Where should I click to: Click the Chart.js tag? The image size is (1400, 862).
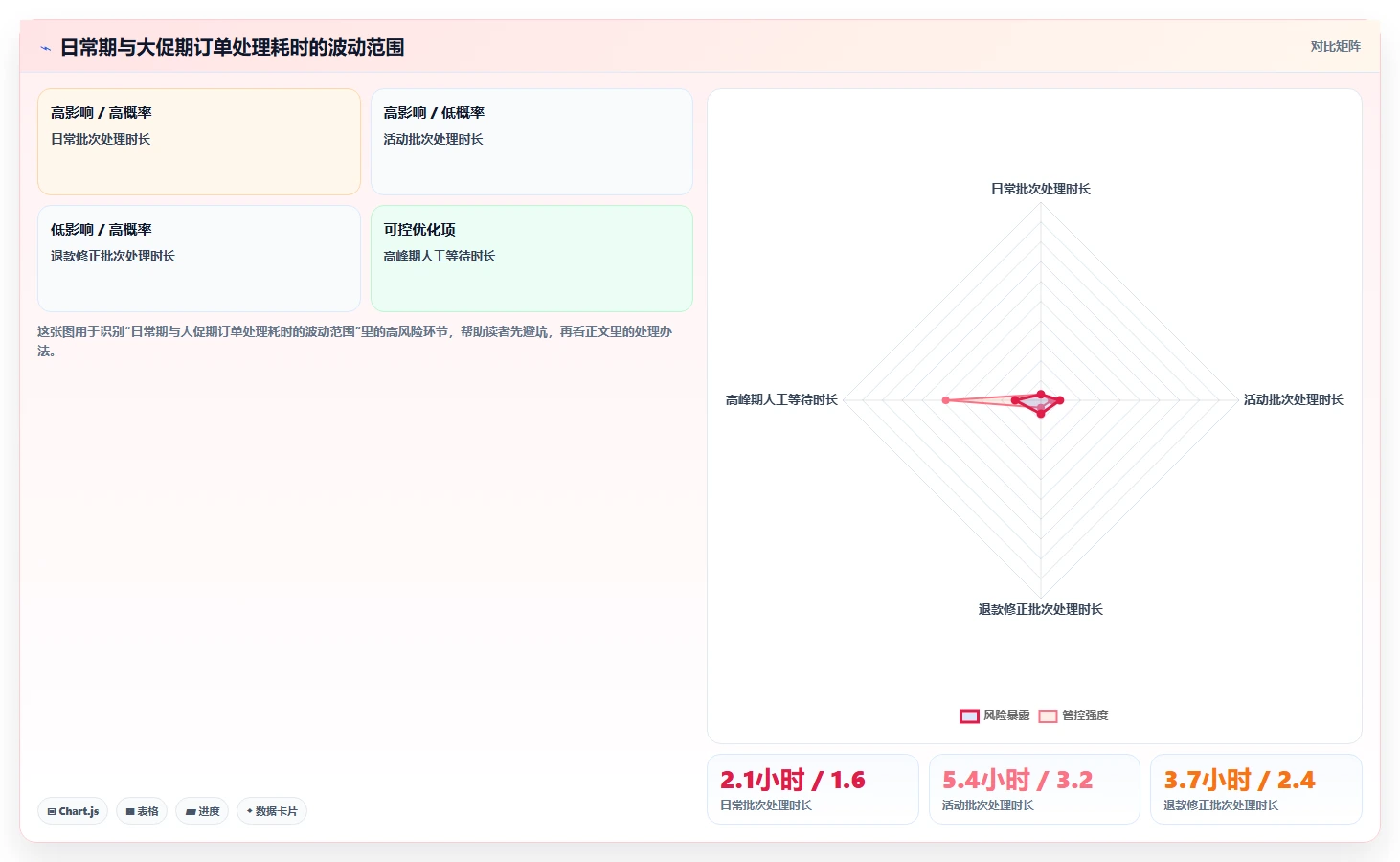pyautogui.click(x=73, y=811)
